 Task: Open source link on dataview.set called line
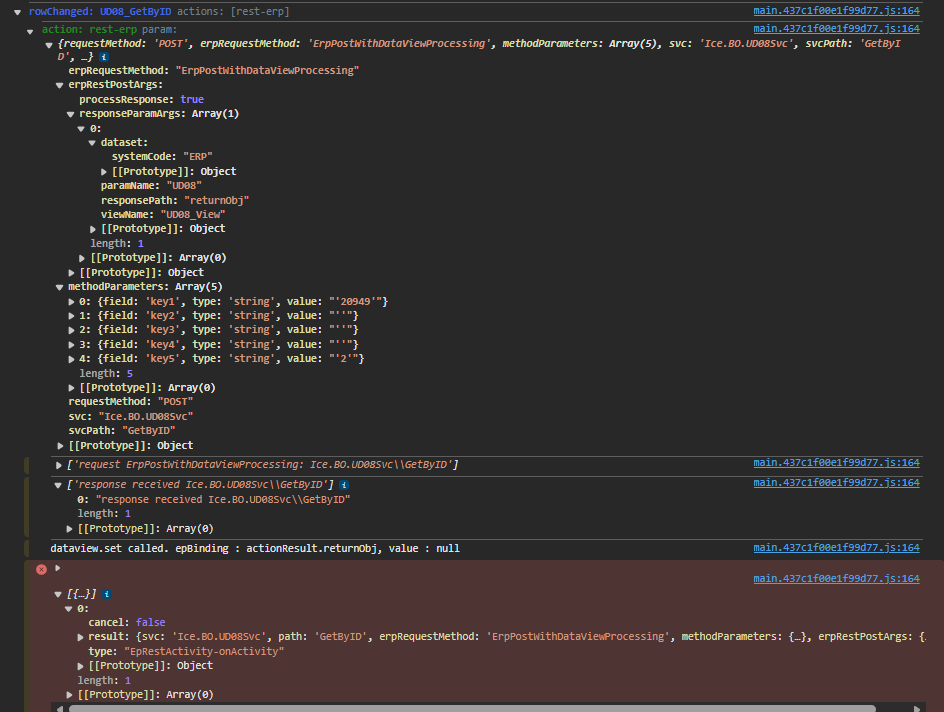[836, 548]
